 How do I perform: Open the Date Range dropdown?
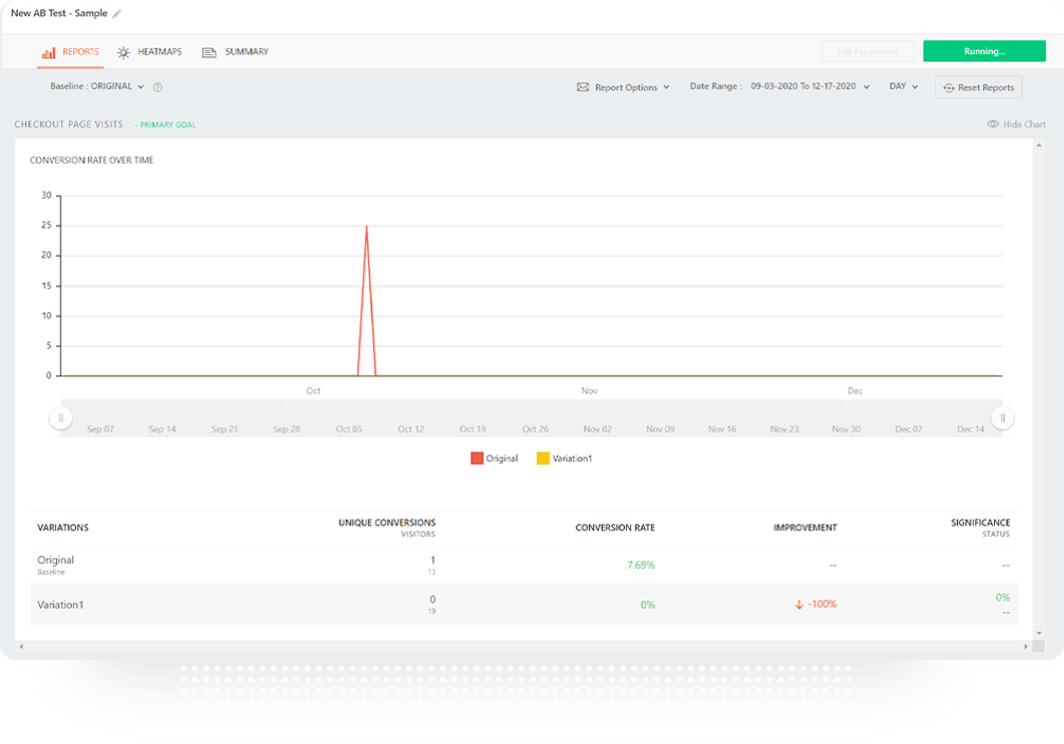[780, 87]
